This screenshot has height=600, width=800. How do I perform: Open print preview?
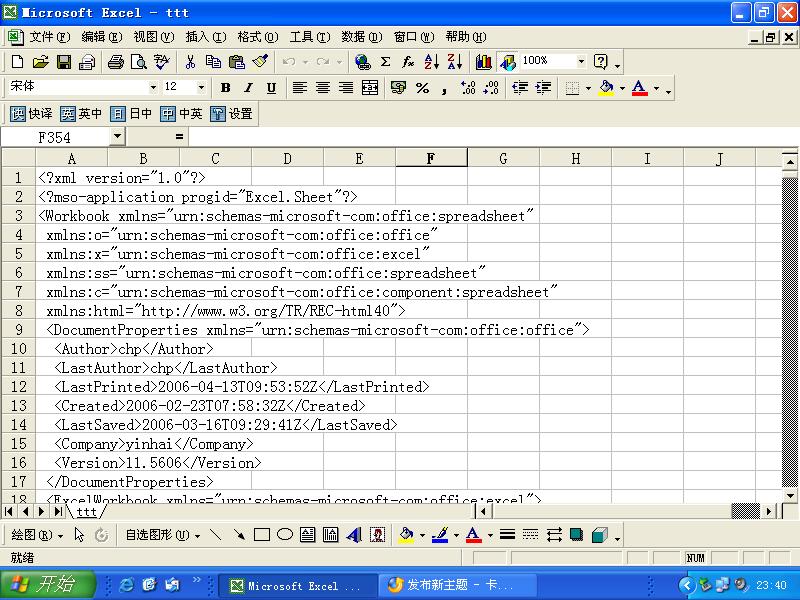(x=139, y=62)
